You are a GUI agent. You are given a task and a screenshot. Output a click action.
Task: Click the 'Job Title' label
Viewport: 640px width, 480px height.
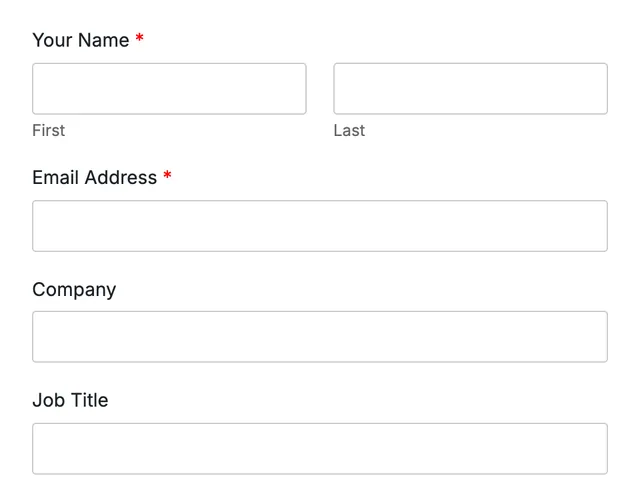70,400
